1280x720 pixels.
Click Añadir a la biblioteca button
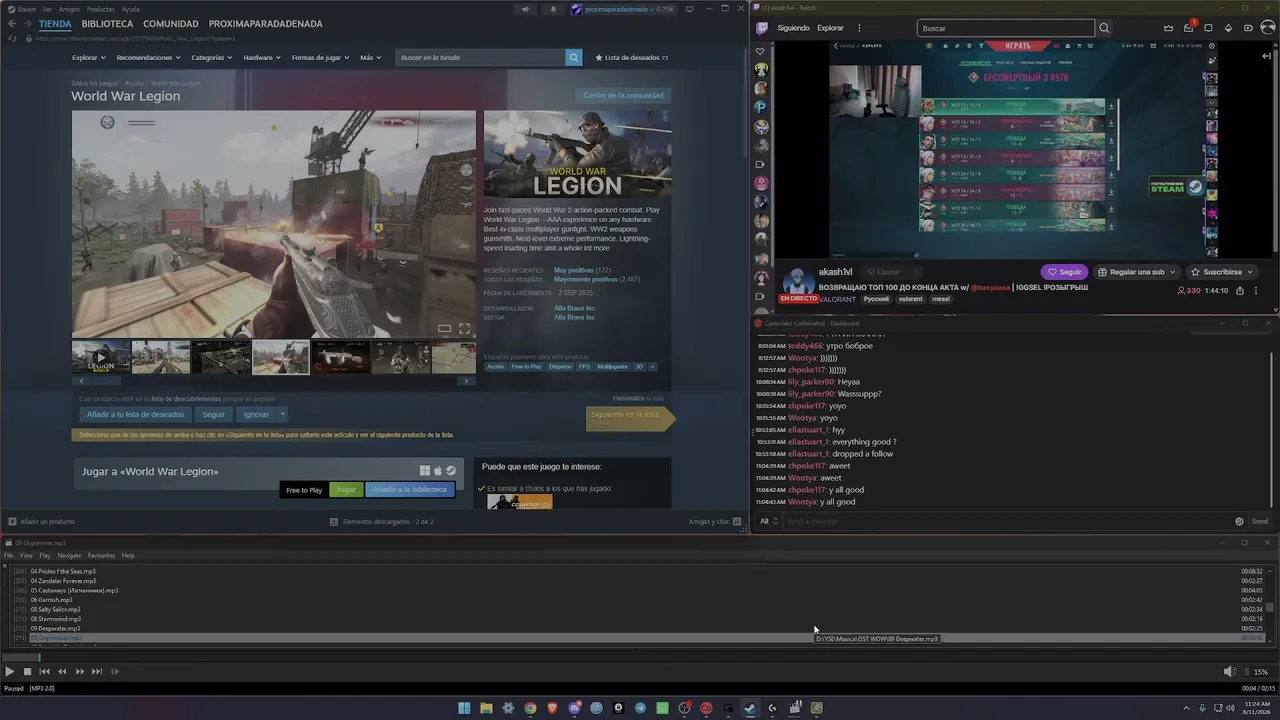coord(410,490)
